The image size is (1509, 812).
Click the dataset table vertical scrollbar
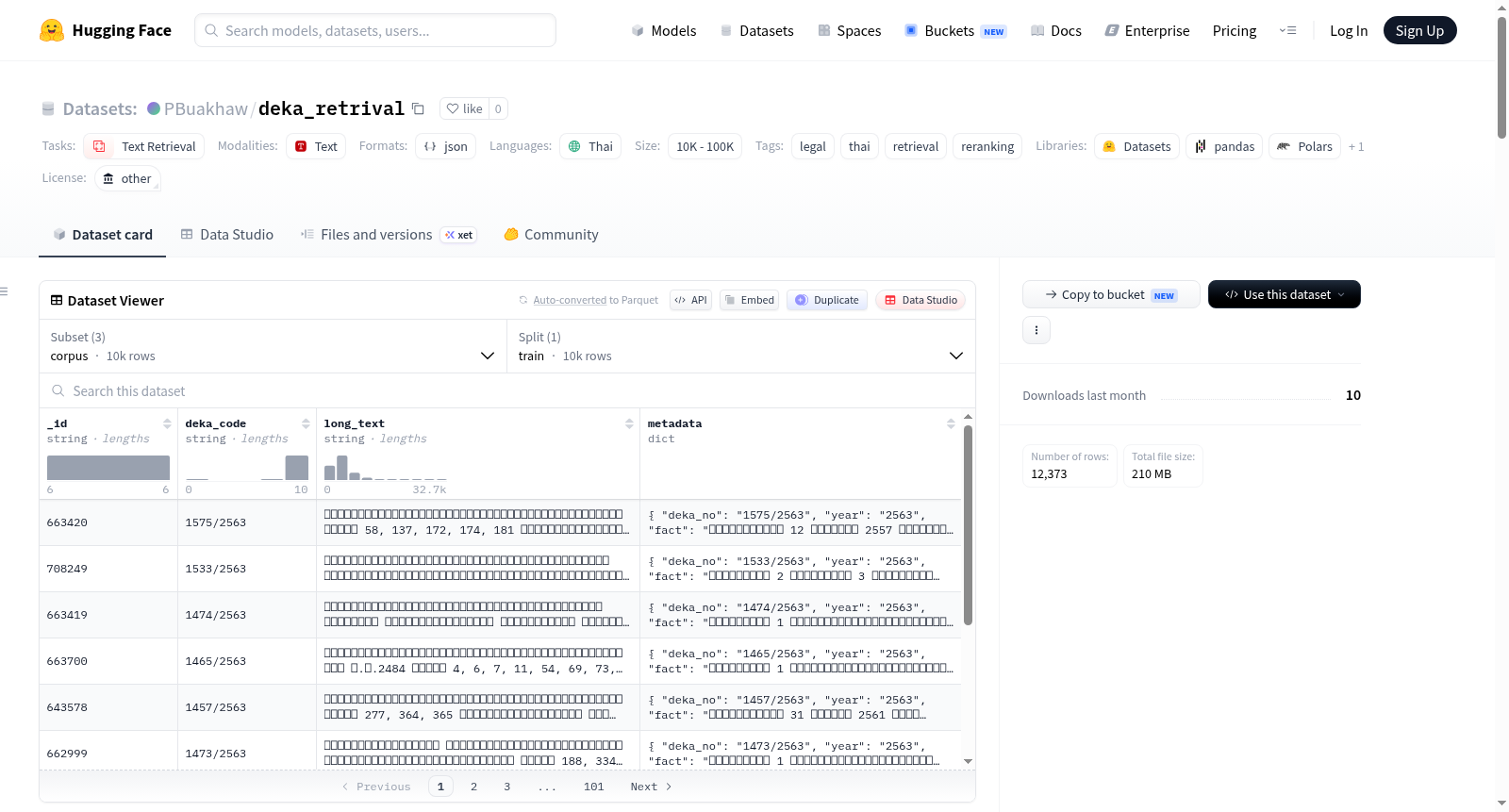click(968, 524)
